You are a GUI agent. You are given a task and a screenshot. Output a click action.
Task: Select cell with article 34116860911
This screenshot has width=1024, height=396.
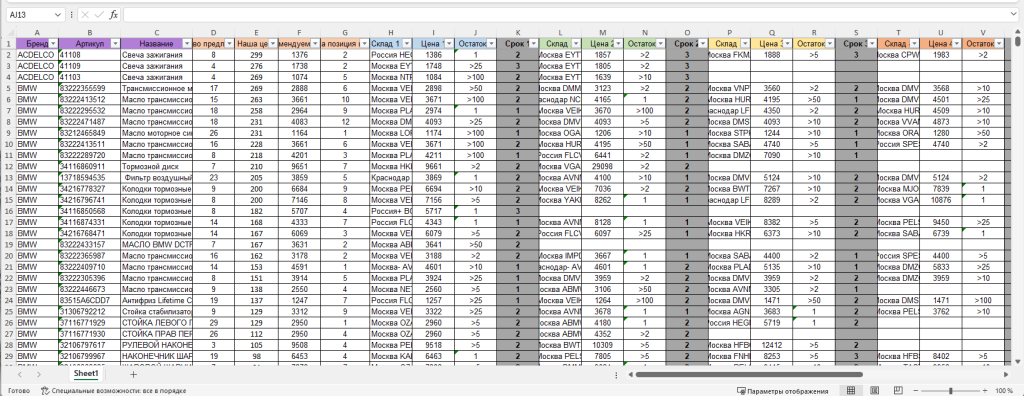point(89,166)
